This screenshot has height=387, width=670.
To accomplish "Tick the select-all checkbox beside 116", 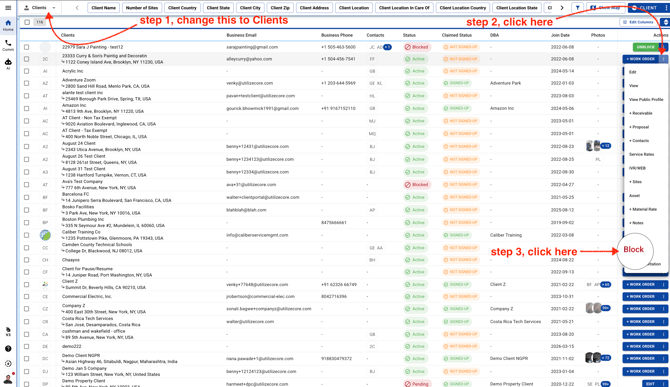I will 27,22.
